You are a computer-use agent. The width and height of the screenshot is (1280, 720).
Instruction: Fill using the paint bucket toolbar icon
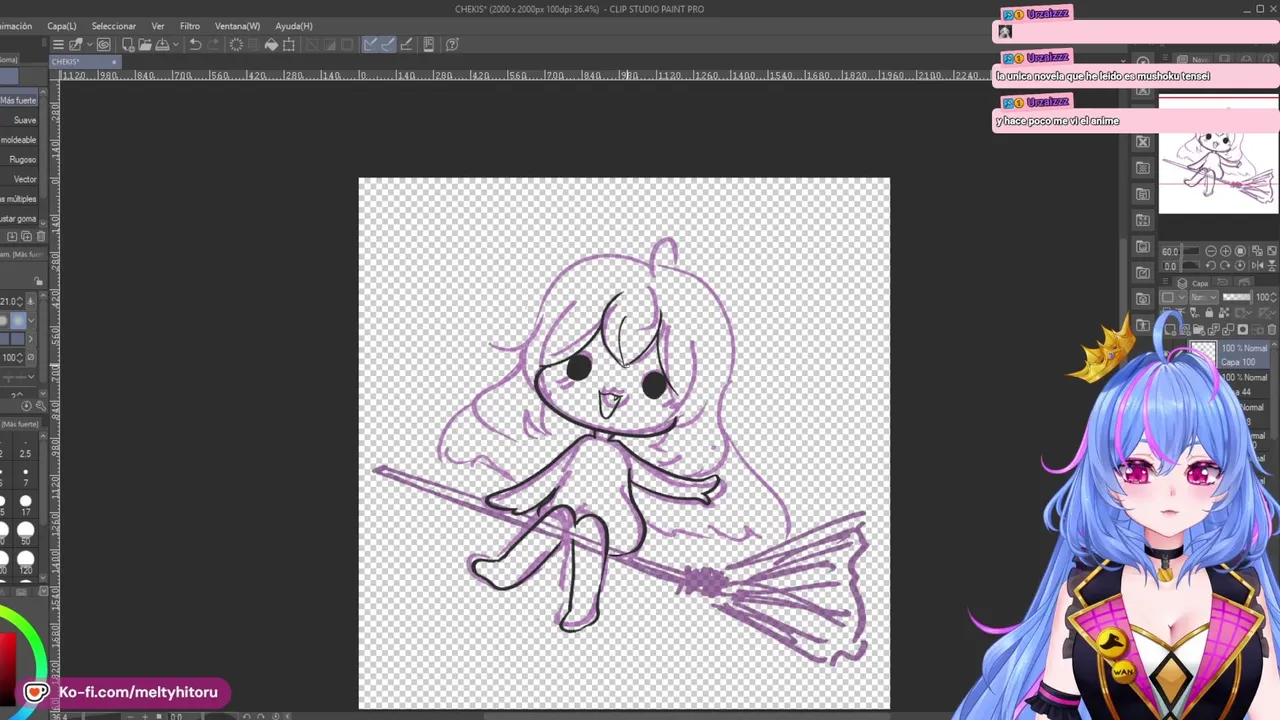[x=271, y=44]
